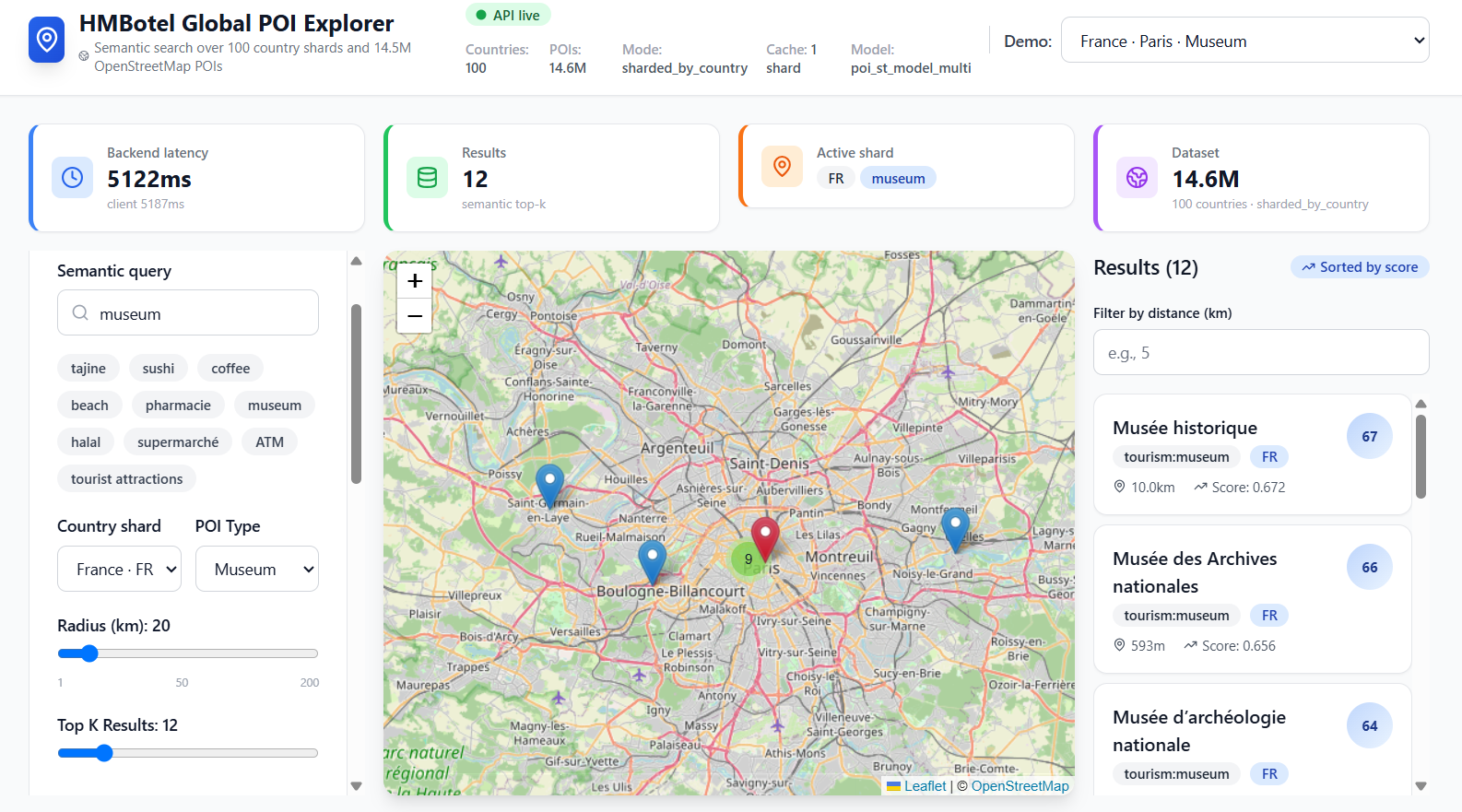Click the green cluster marker labeled 9
Image resolution: width=1462 pixels, height=812 pixels.
click(749, 559)
